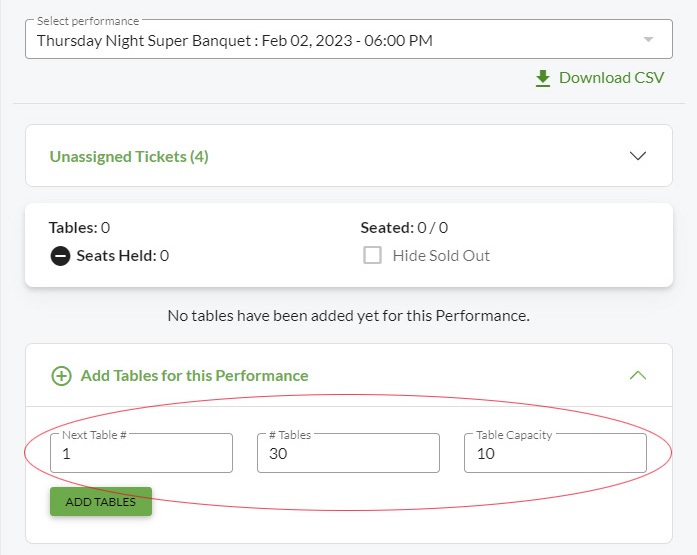Screen dimensions: 697x555
Task: Expand Unassigned Tickets with the chevron
Action: click(638, 156)
